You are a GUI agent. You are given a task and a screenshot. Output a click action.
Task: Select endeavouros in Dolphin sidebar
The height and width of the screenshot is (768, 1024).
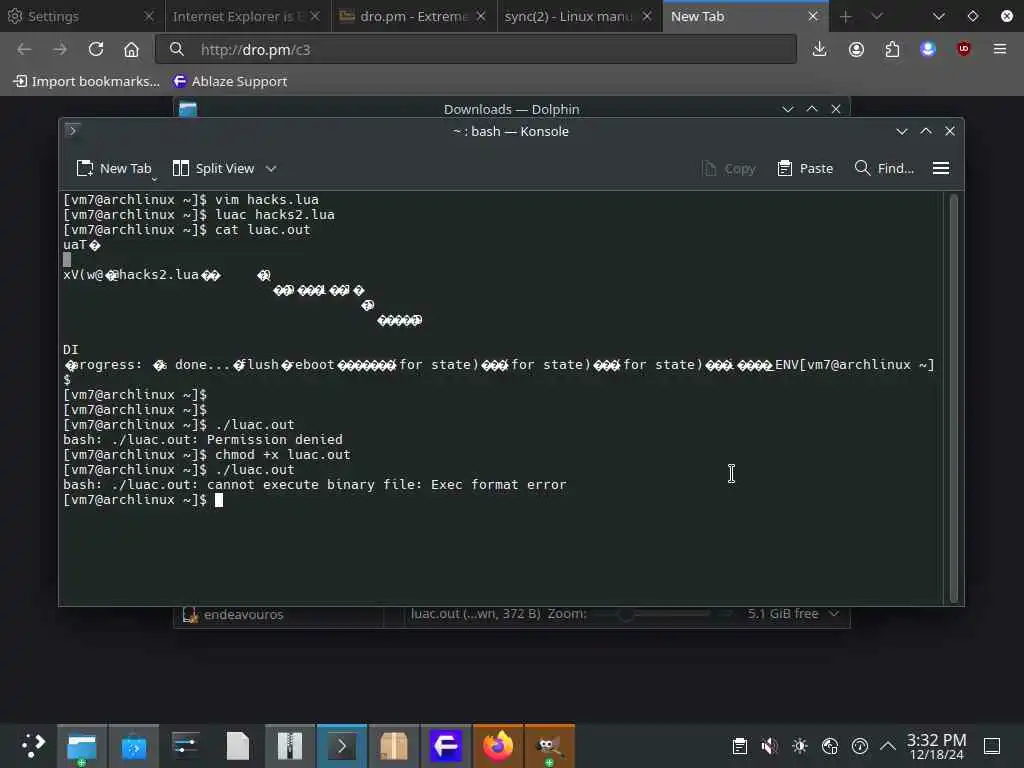pyautogui.click(x=235, y=615)
